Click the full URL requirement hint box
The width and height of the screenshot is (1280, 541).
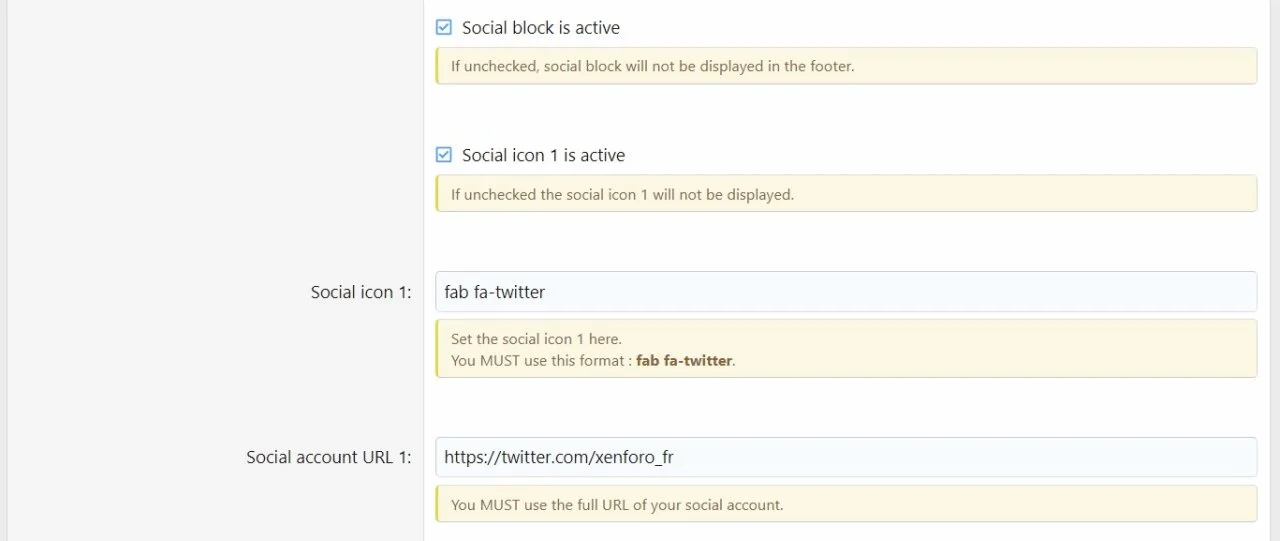click(845, 504)
